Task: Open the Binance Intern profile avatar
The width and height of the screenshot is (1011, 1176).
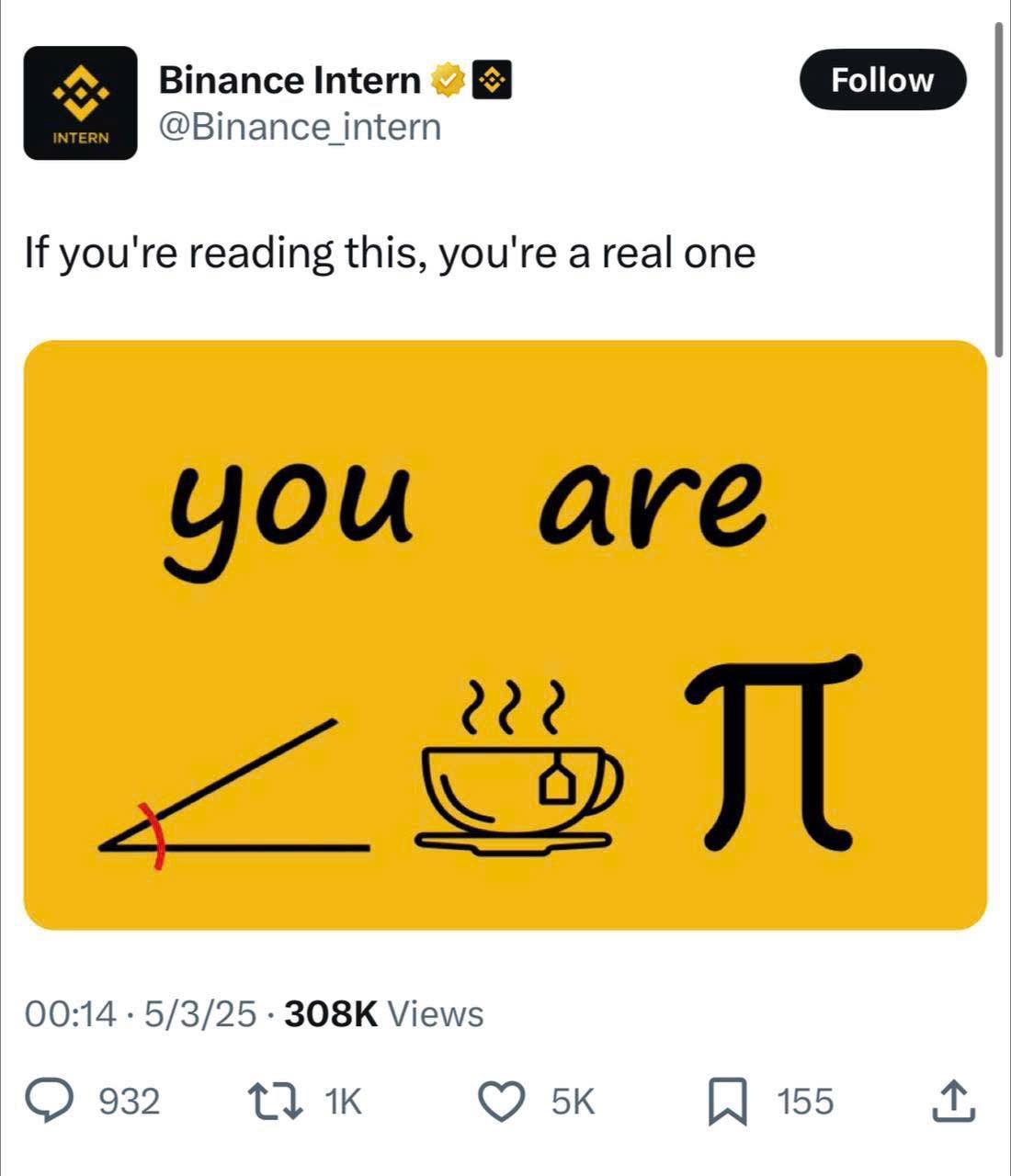Action: tap(80, 103)
